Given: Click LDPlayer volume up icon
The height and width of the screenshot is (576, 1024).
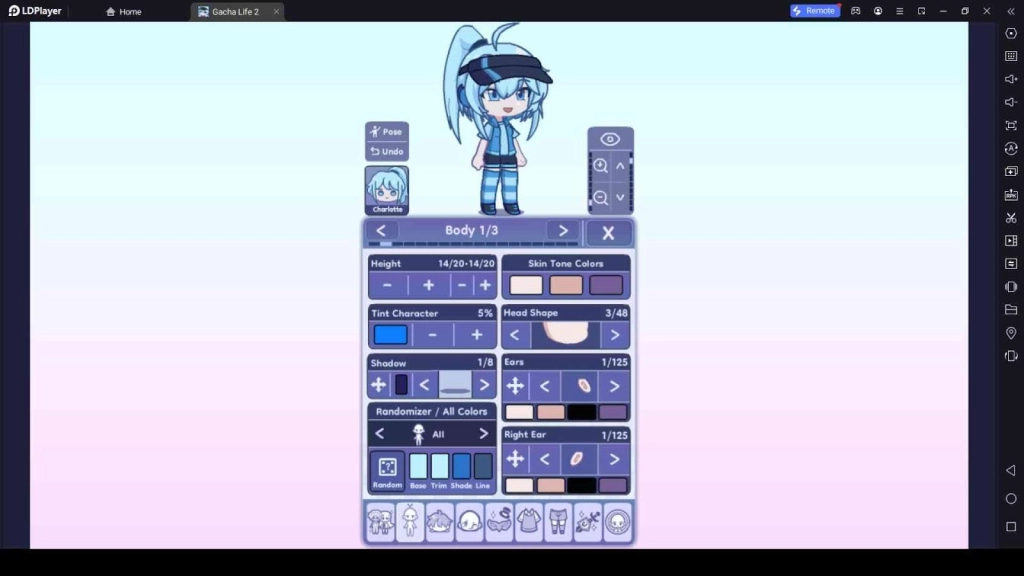Looking at the screenshot, I should point(1011,79).
